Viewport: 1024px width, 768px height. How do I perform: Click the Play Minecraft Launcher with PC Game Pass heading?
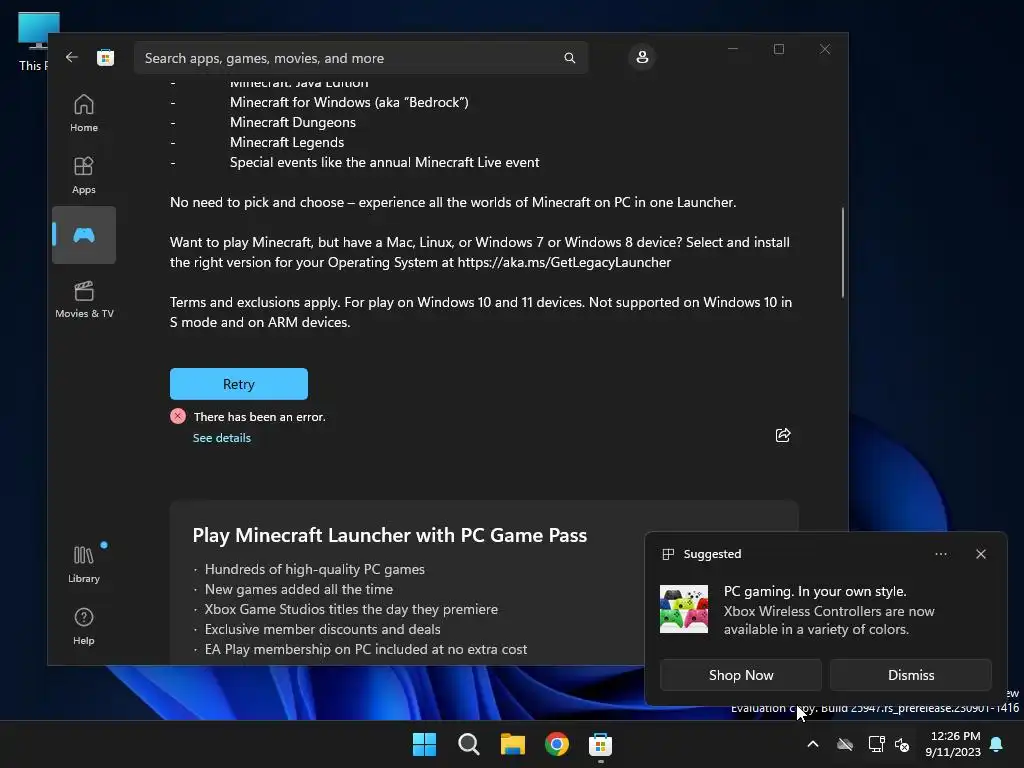[x=390, y=536]
